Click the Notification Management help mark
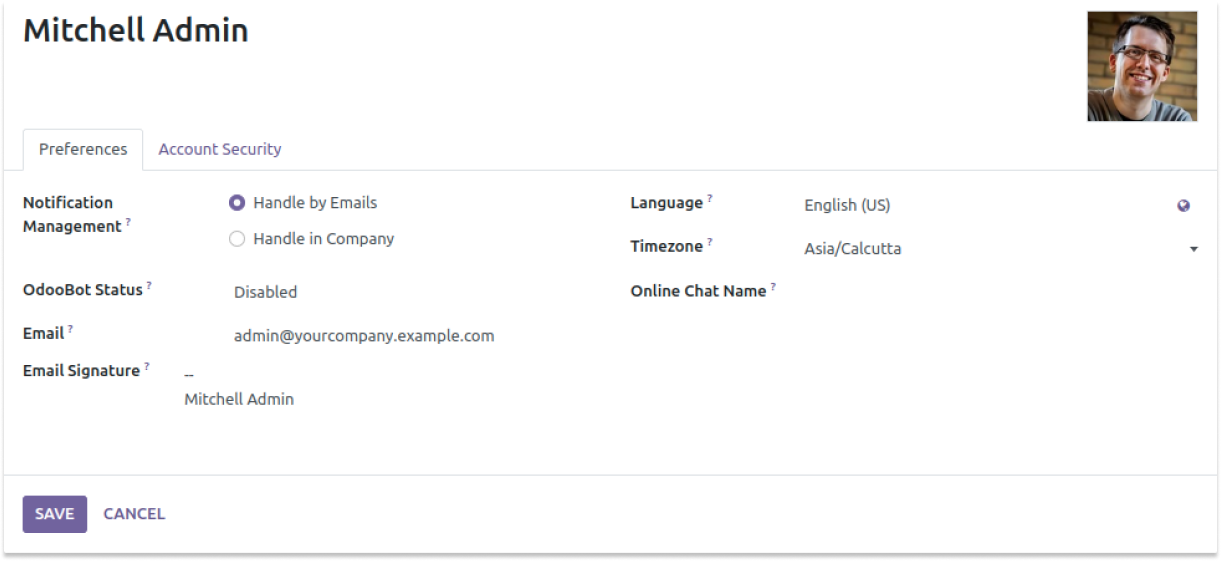This screenshot has height=561, width=1222. coord(128,222)
